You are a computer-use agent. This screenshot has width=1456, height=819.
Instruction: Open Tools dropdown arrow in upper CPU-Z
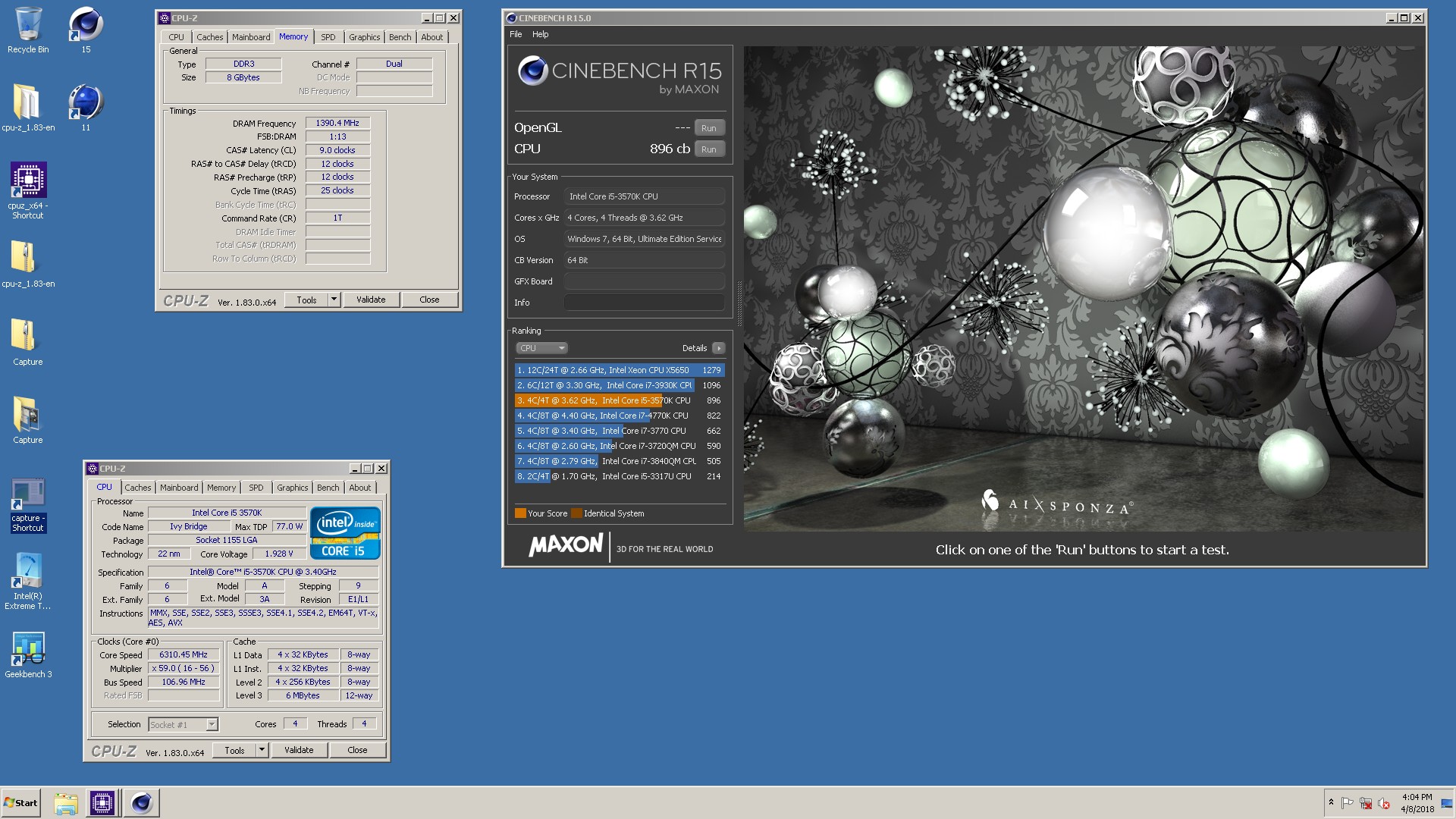334,300
